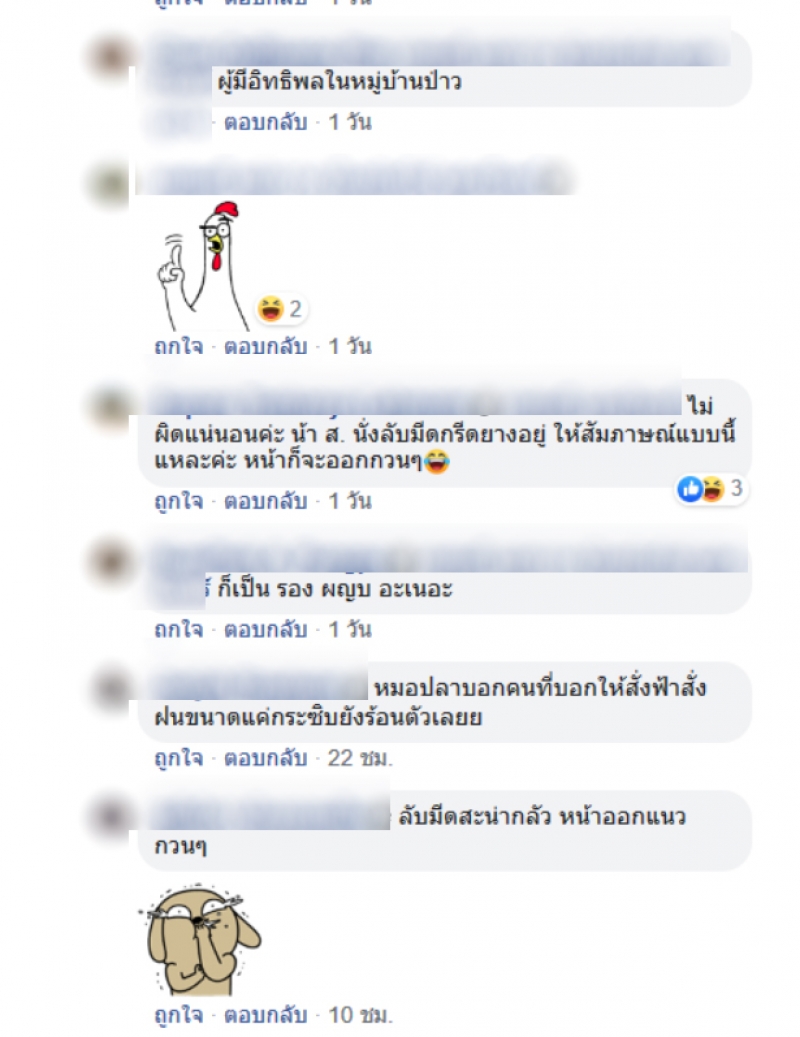Open profile picture of chicken sticker commenter
This screenshot has height=1037, width=800.
111,183
